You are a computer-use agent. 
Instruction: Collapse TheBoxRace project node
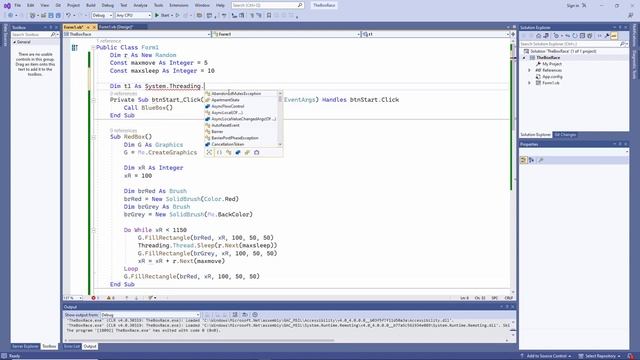[524, 58]
